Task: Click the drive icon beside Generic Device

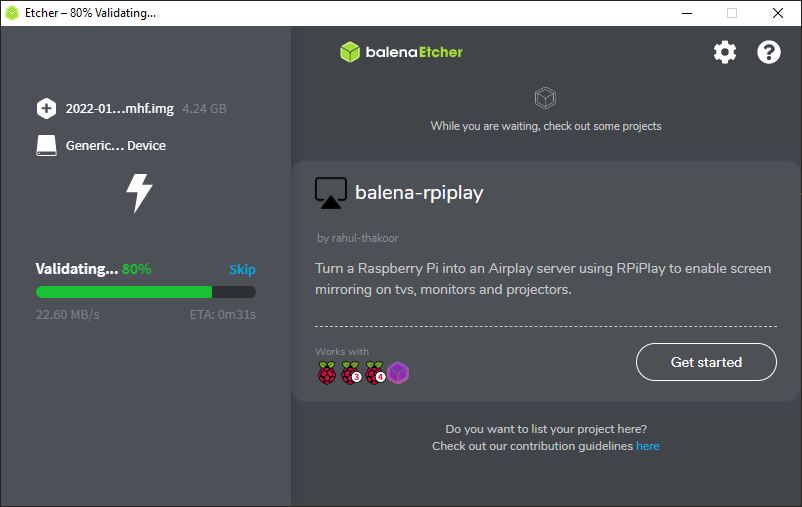Action: pos(47,145)
